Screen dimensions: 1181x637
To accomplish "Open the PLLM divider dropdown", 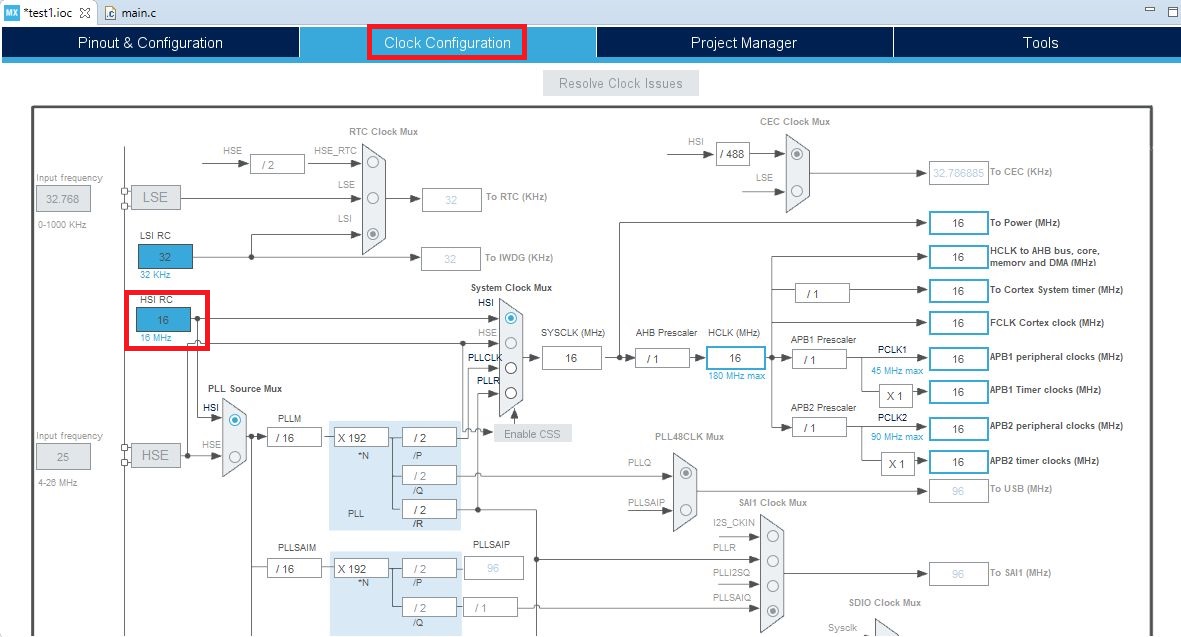I will point(294,437).
